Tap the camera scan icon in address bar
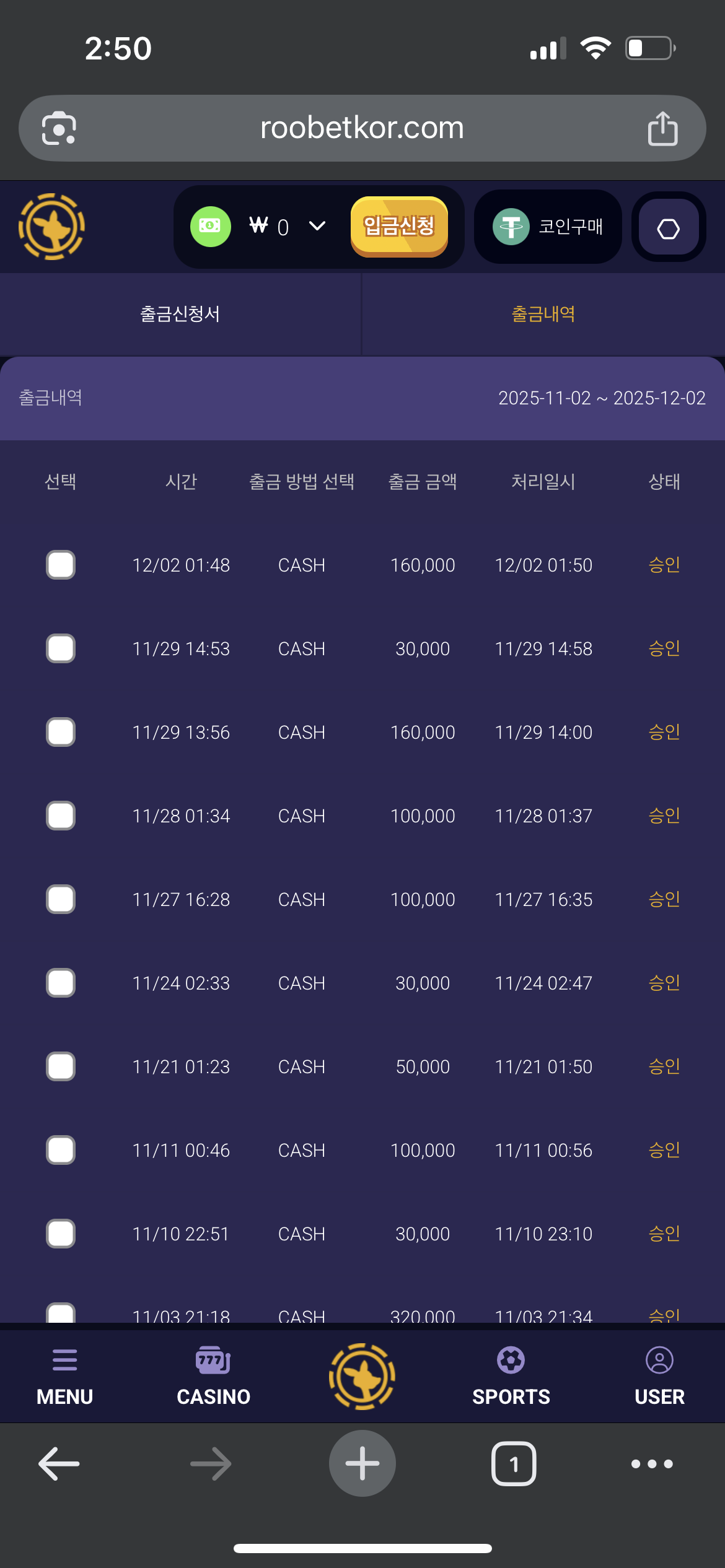Image resolution: width=725 pixels, height=1568 pixels. coord(59,129)
